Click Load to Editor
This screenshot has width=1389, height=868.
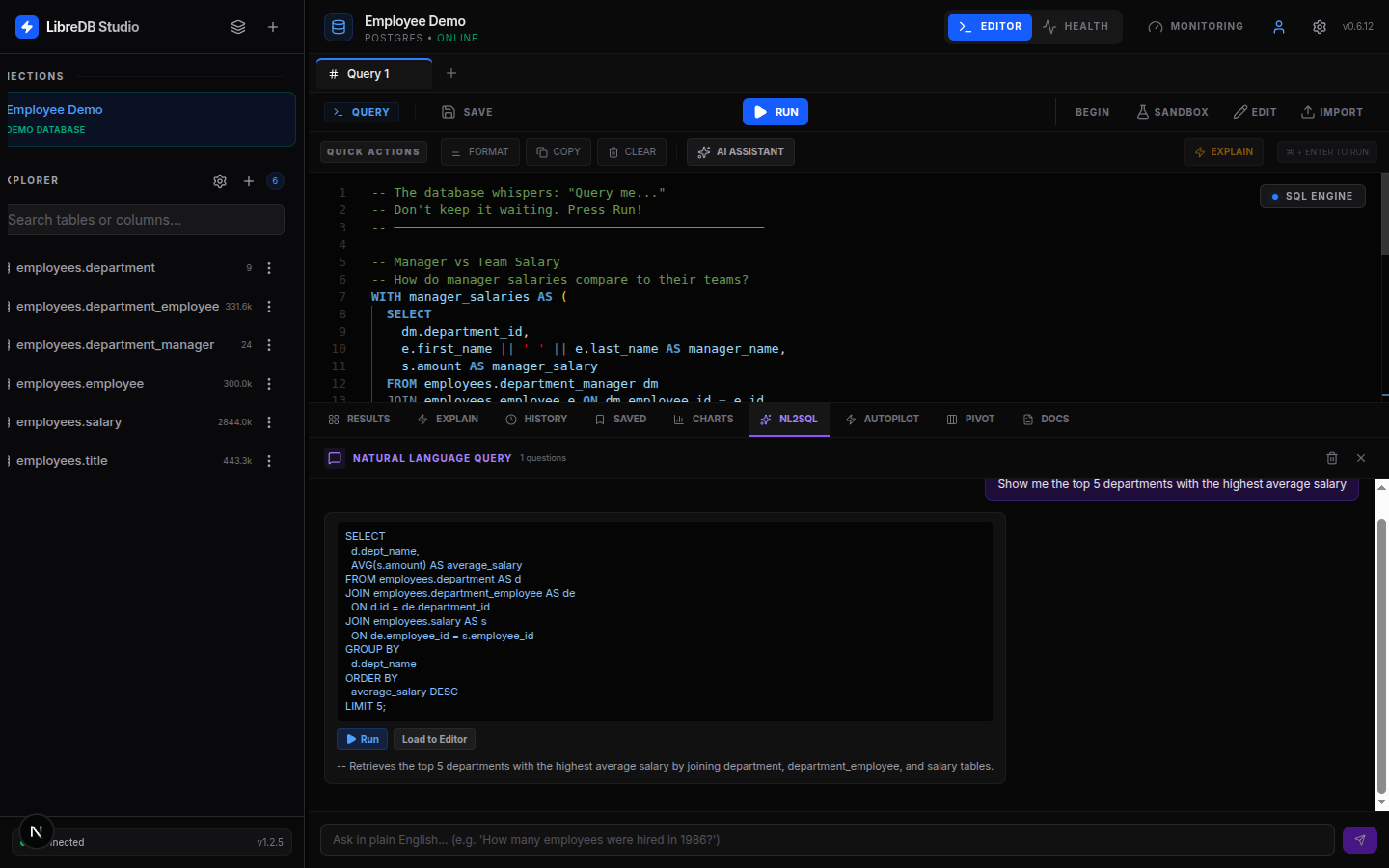(x=434, y=739)
